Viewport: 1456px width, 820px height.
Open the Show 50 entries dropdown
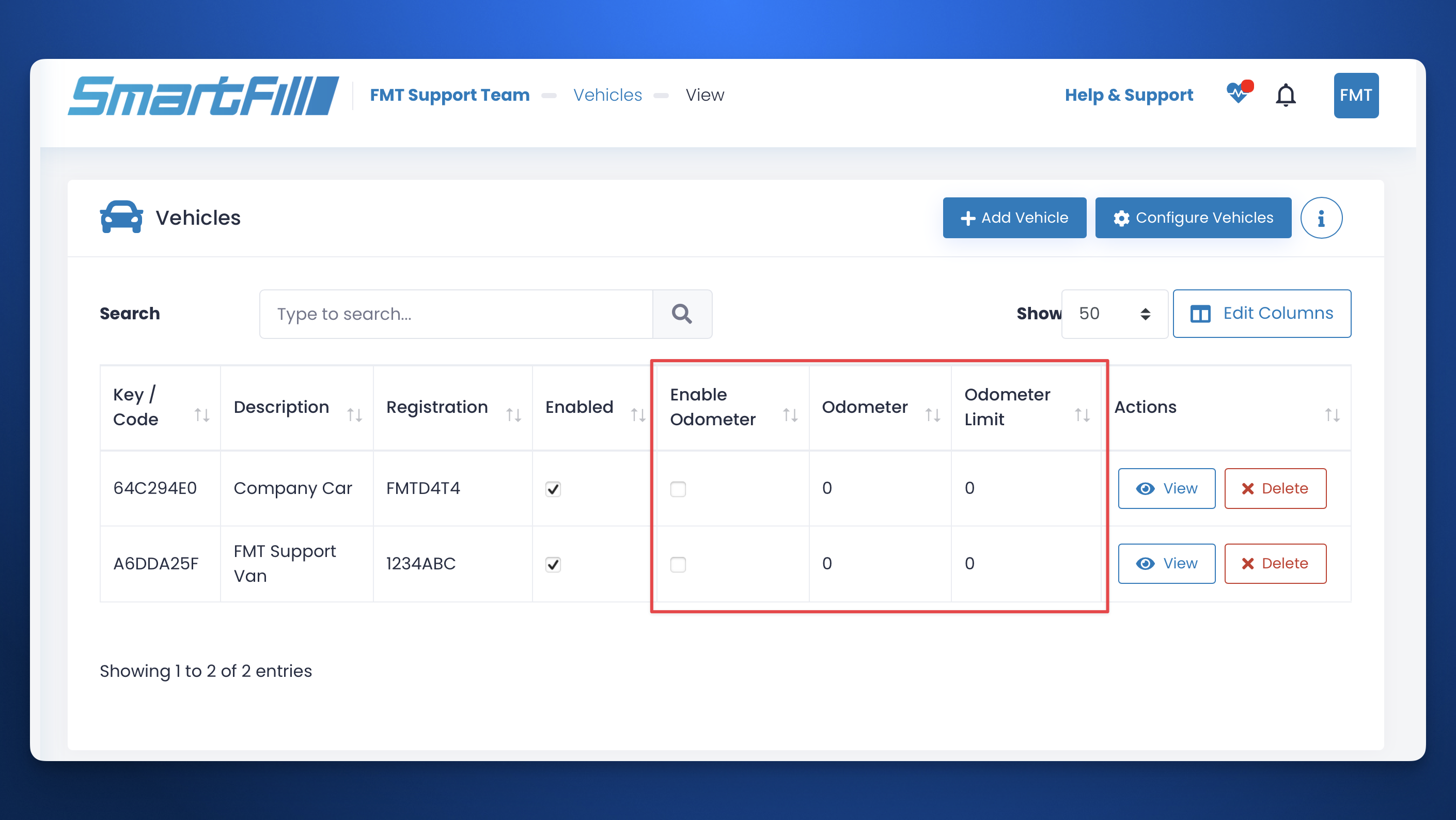pos(1114,314)
